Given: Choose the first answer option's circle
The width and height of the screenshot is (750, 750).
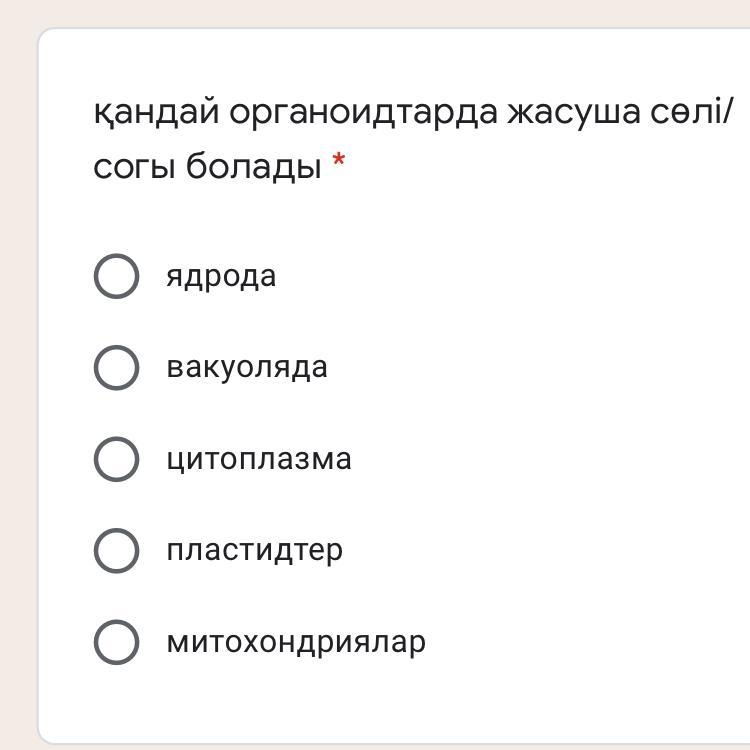Looking at the screenshot, I should pos(116,276).
